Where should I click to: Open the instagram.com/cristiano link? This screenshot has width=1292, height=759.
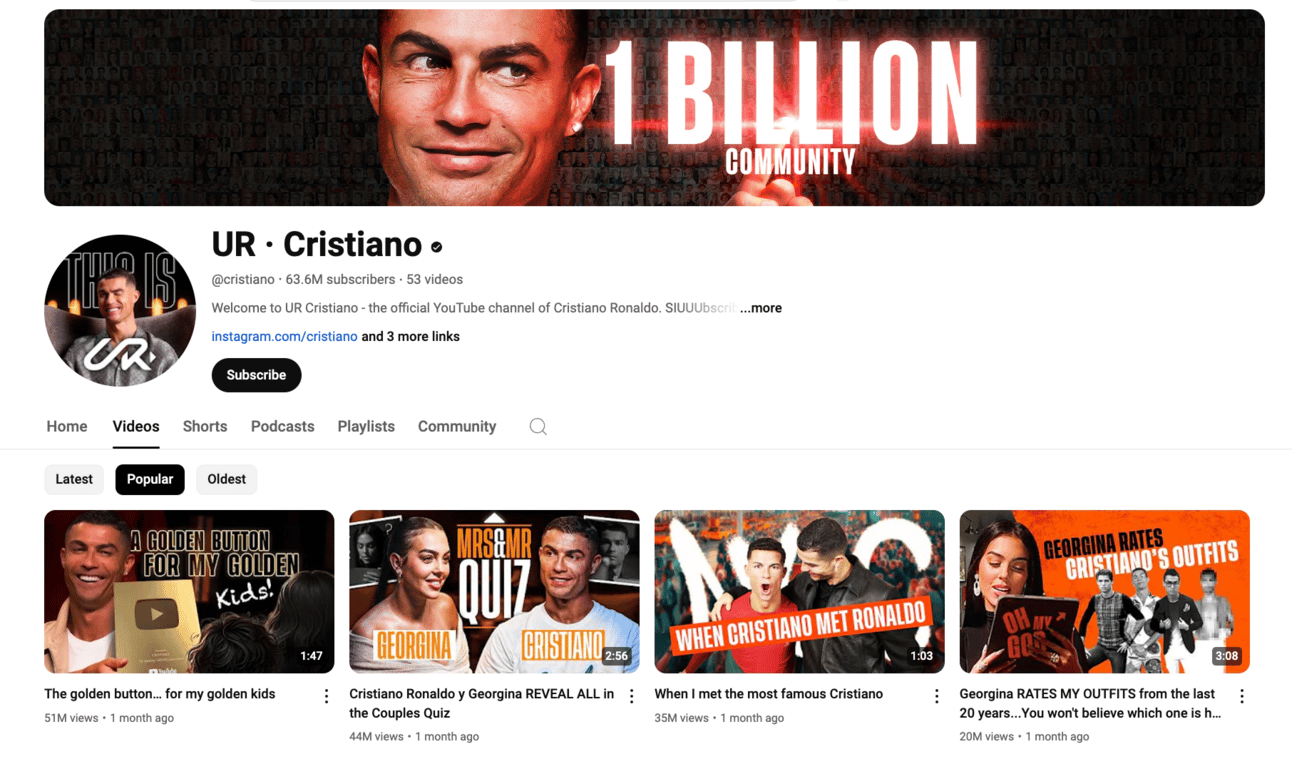pos(284,336)
